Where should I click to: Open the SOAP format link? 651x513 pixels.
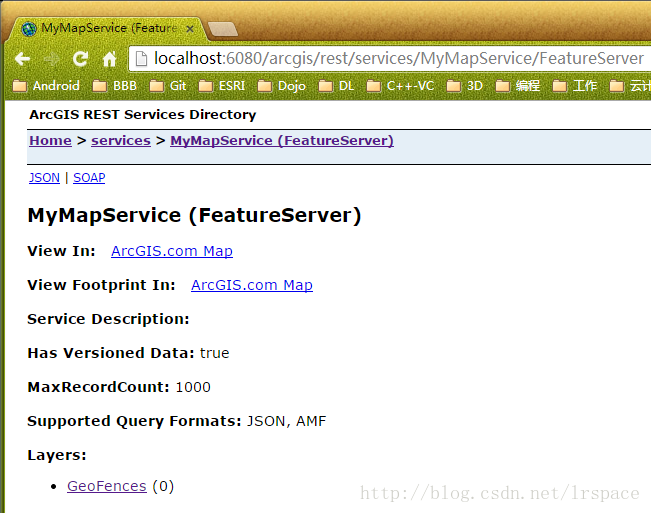point(89,178)
